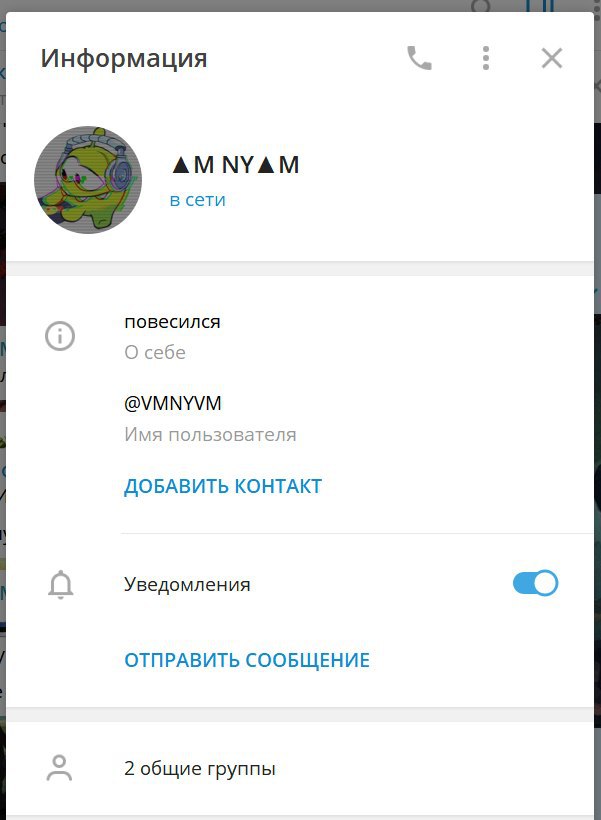Open the three-dot more options menu
The width and height of the screenshot is (601, 820).
[x=486, y=58]
